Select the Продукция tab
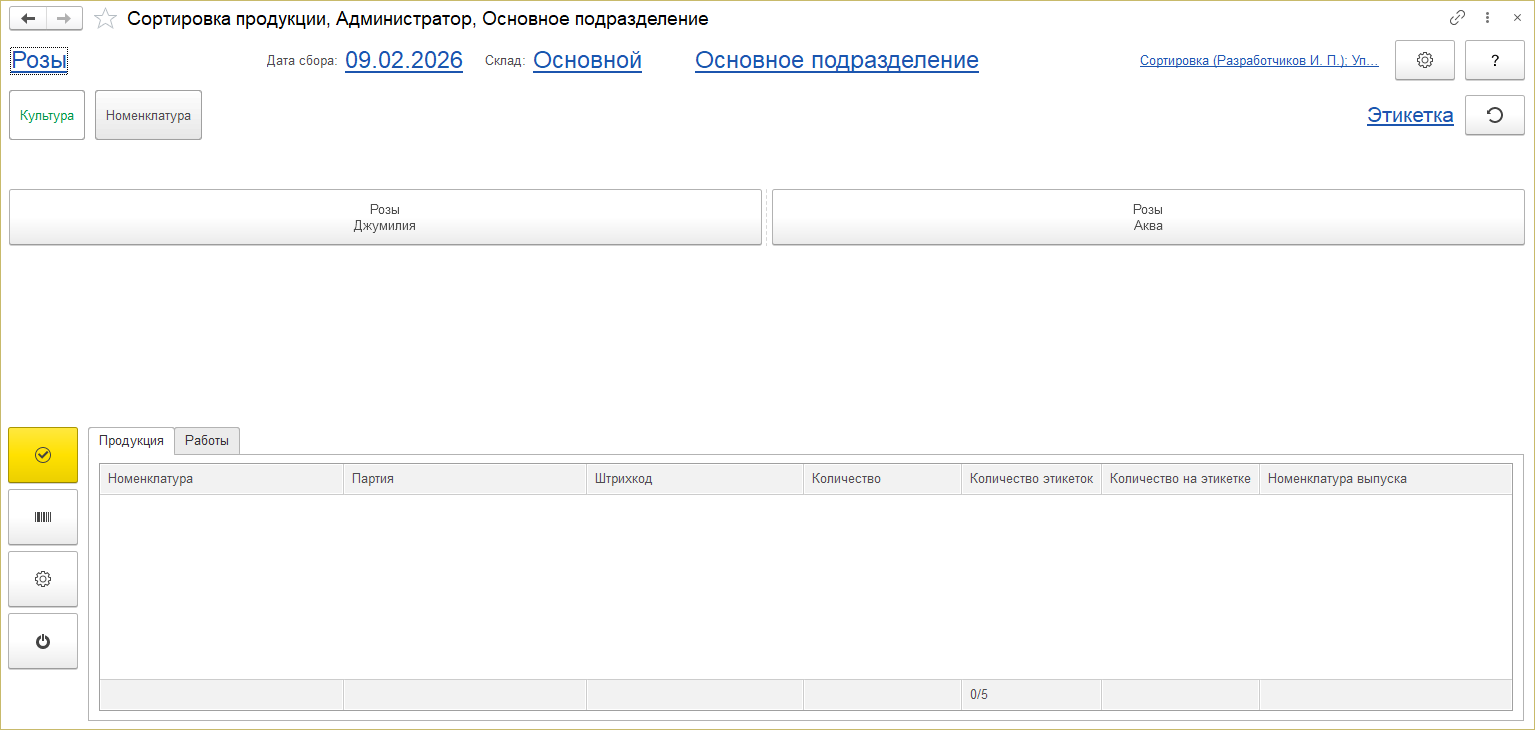This screenshot has height=730, width=1535. tap(131, 440)
